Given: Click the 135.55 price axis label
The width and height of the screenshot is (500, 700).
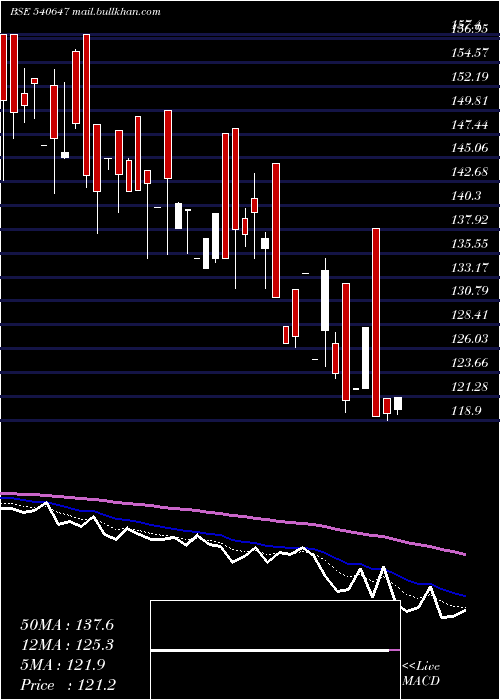Looking at the screenshot, I should coord(470,244).
